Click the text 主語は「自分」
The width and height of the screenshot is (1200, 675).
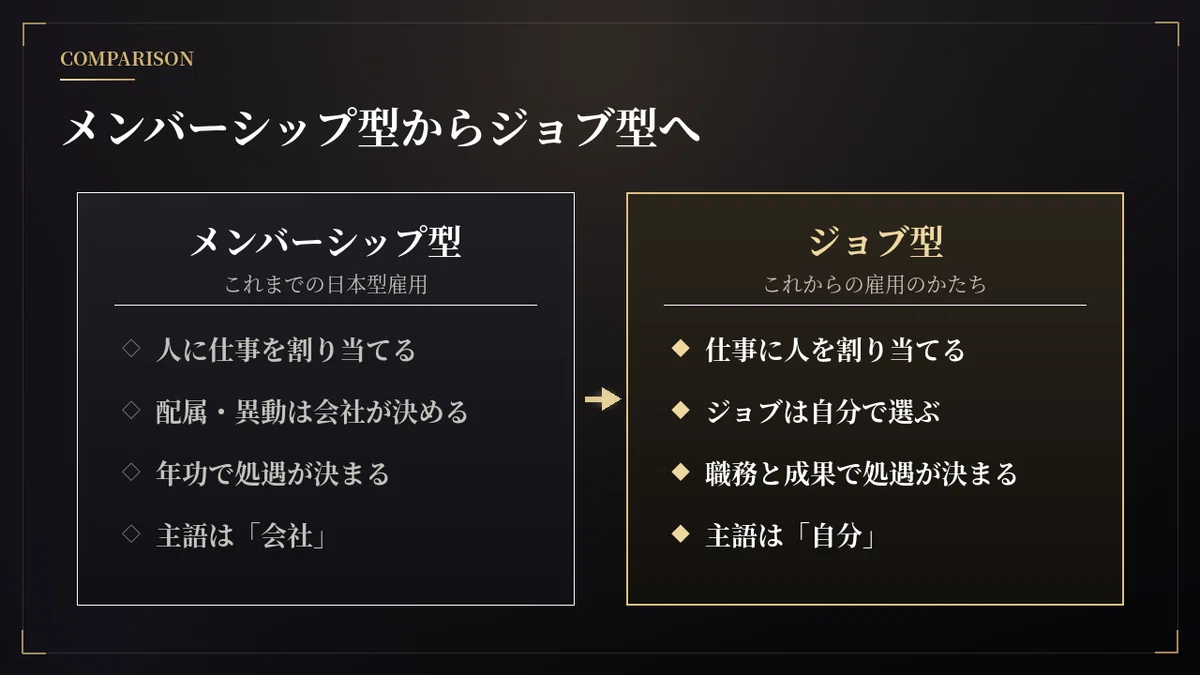(x=792, y=535)
